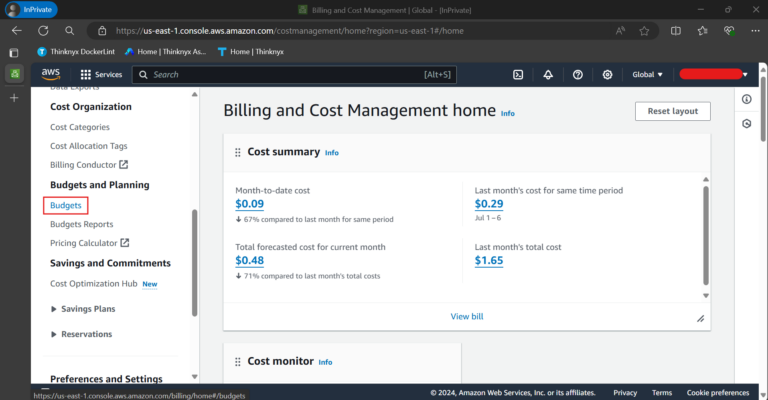Expand the Savings Plans section

[83, 309]
